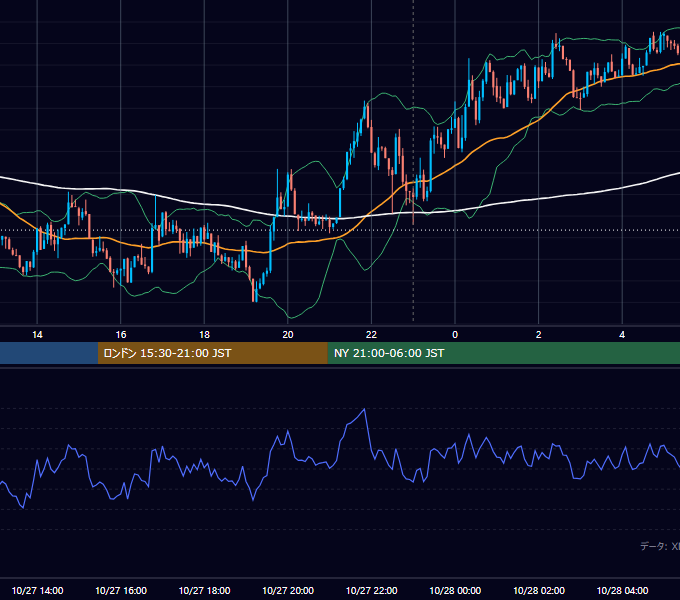Click the 18 hour label on price chart axis
The width and height of the screenshot is (680, 600).
click(x=204, y=335)
